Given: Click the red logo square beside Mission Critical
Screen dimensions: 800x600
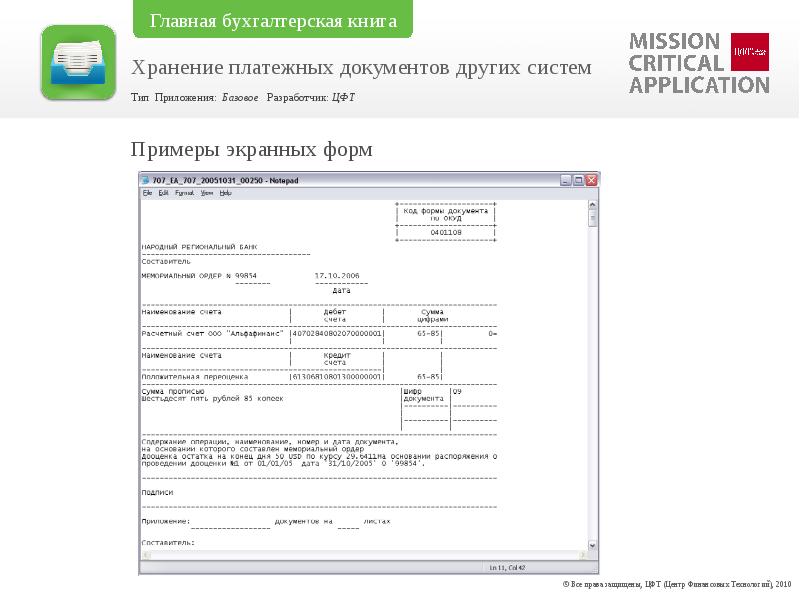Looking at the screenshot, I should point(750,50).
